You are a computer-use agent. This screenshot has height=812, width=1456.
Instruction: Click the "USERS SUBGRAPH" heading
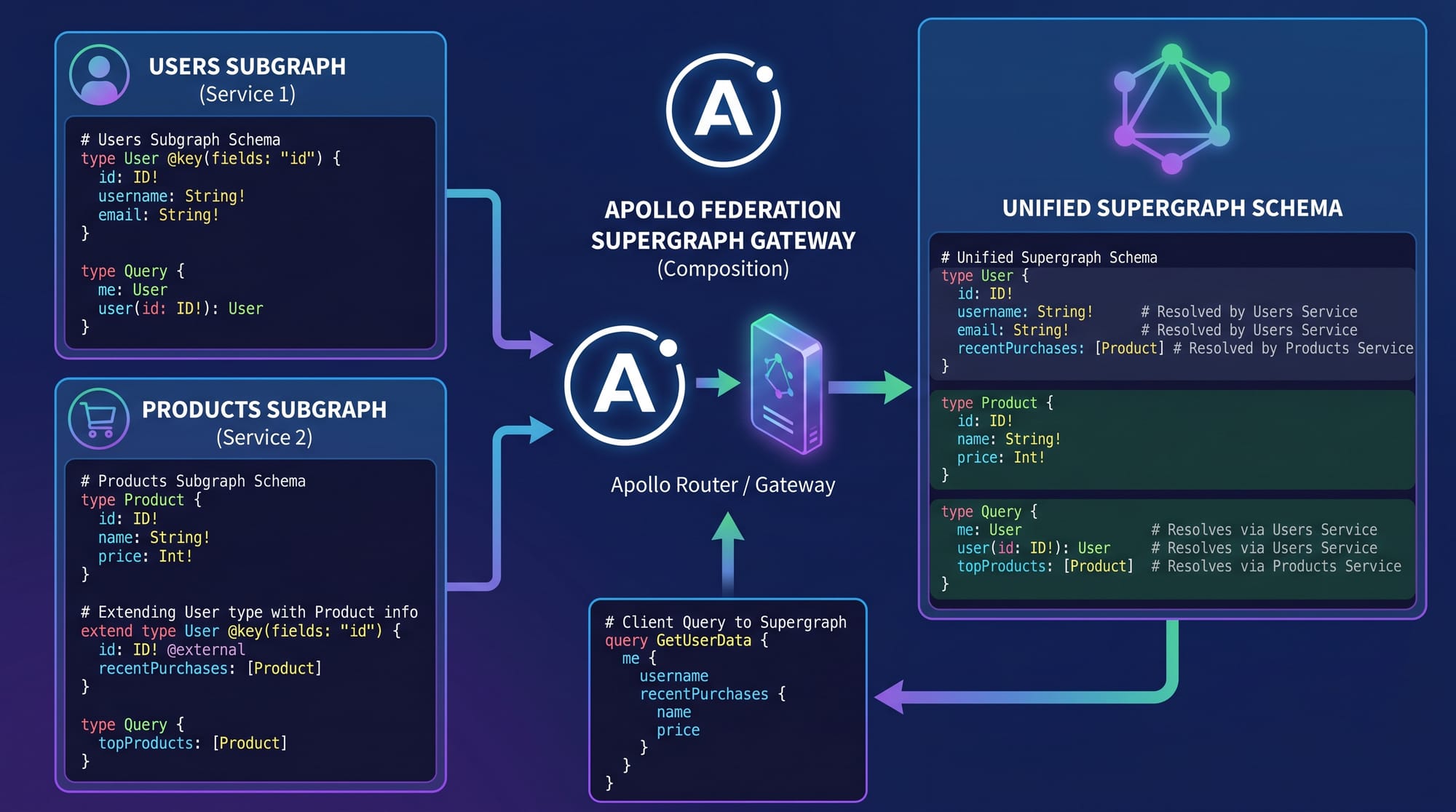(248, 66)
